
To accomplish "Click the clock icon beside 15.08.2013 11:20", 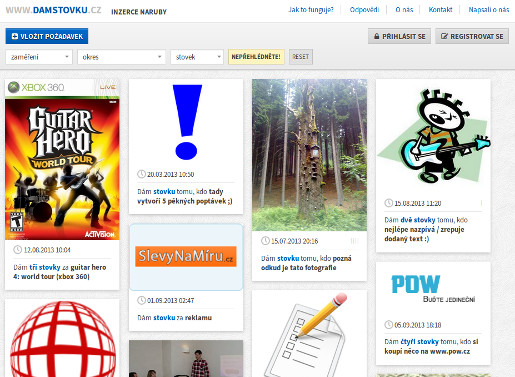I will (x=389, y=203).
